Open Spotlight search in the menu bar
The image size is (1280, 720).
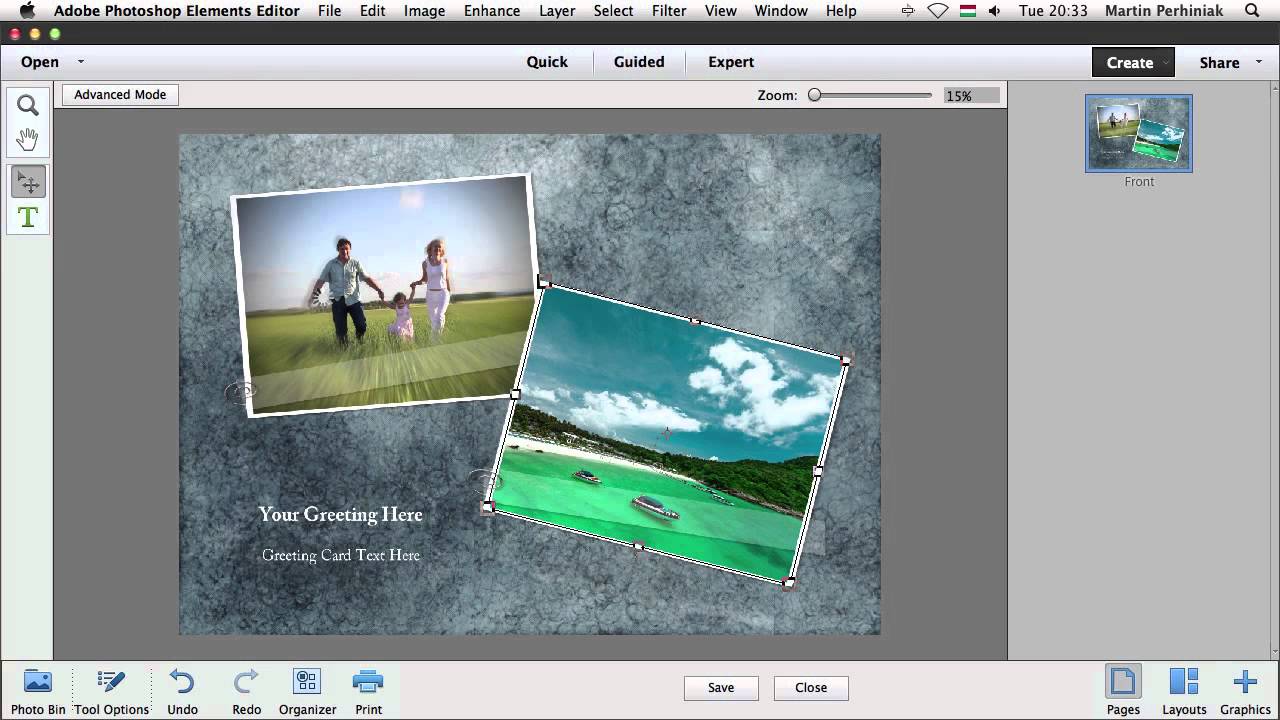pyautogui.click(x=1253, y=11)
